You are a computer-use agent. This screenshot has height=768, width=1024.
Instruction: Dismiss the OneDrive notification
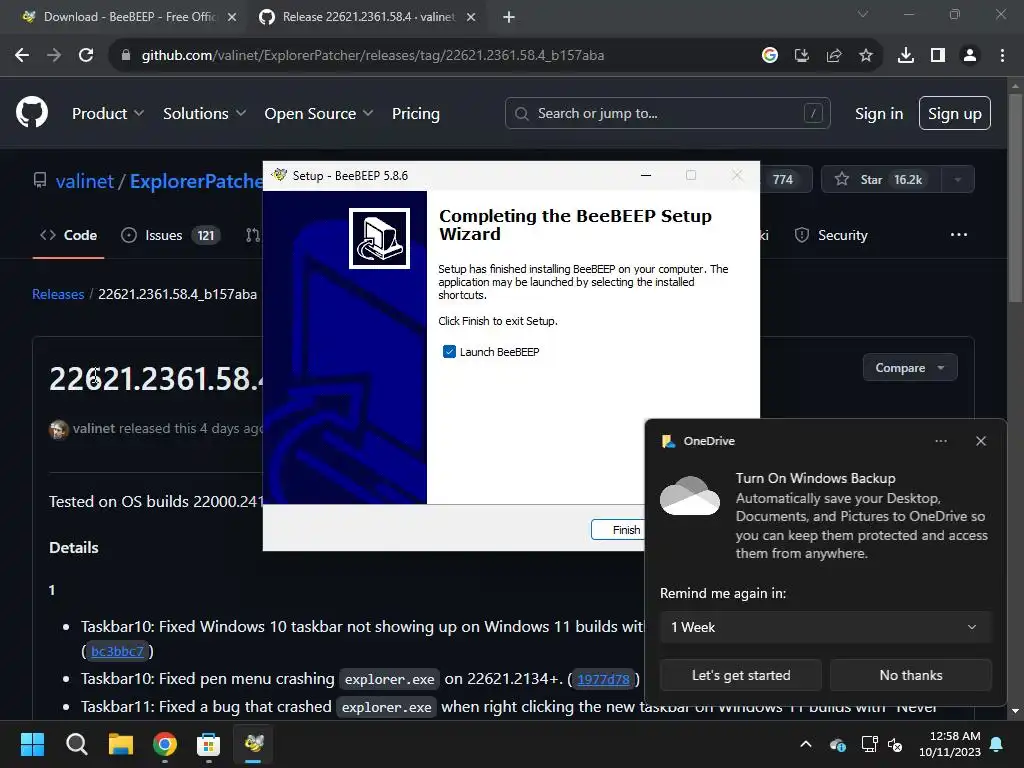pos(981,441)
